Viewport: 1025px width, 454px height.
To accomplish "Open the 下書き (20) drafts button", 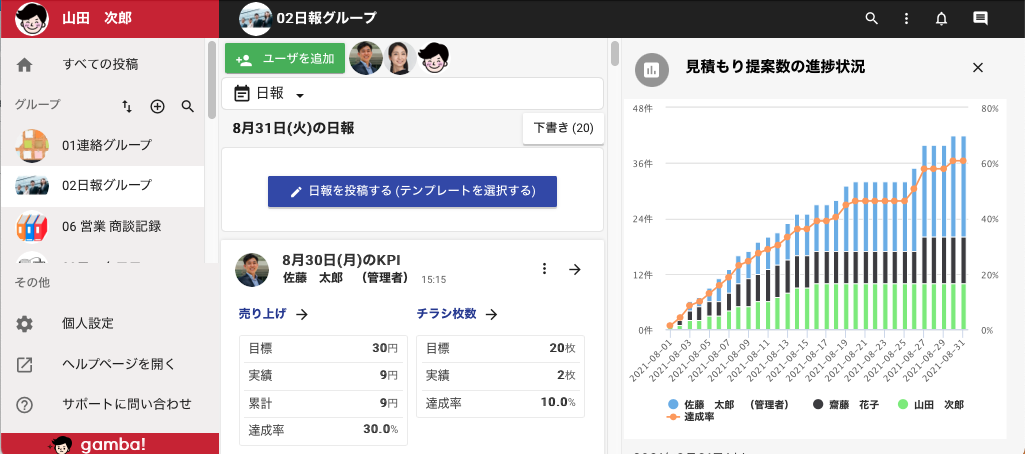I will pyautogui.click(x=563, y=128).
